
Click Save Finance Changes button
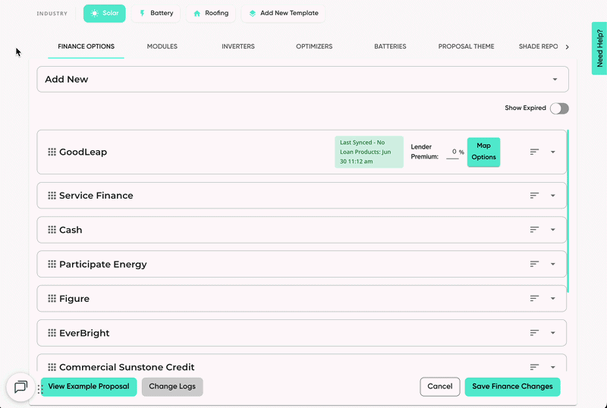pyautogui.click(x=512, y=386)
